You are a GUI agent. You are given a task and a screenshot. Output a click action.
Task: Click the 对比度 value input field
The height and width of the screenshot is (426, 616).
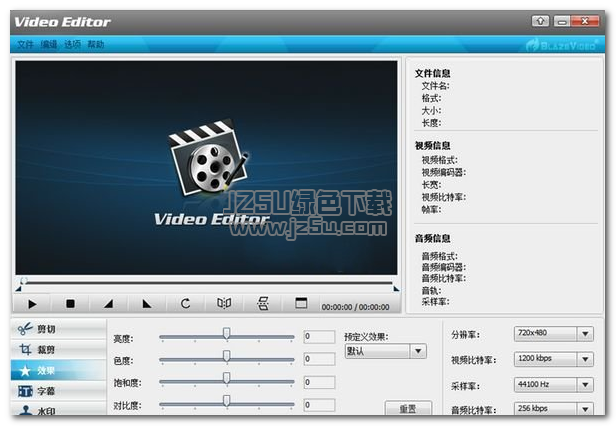(319, 405)
